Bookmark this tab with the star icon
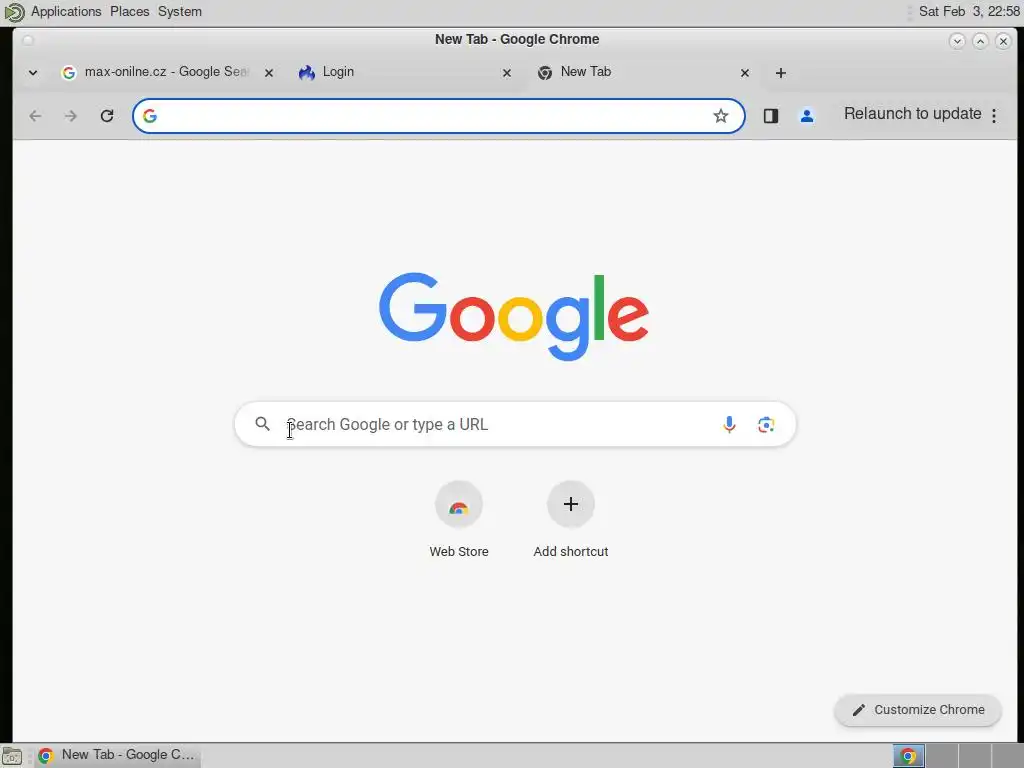 pos(720,116)
